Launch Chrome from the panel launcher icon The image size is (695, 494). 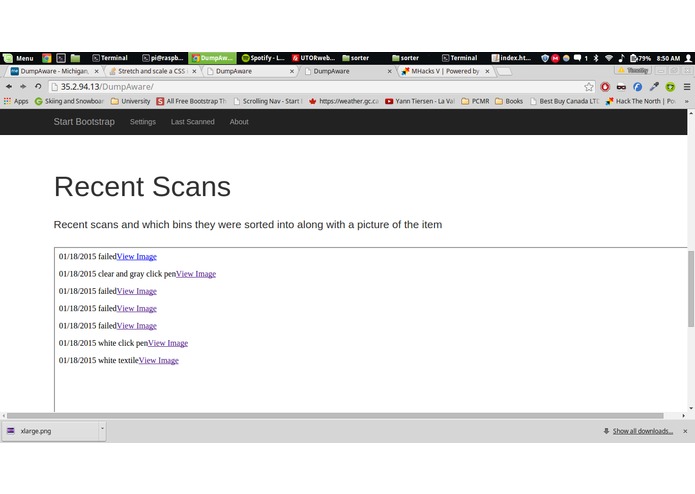[x=47, y=58]
